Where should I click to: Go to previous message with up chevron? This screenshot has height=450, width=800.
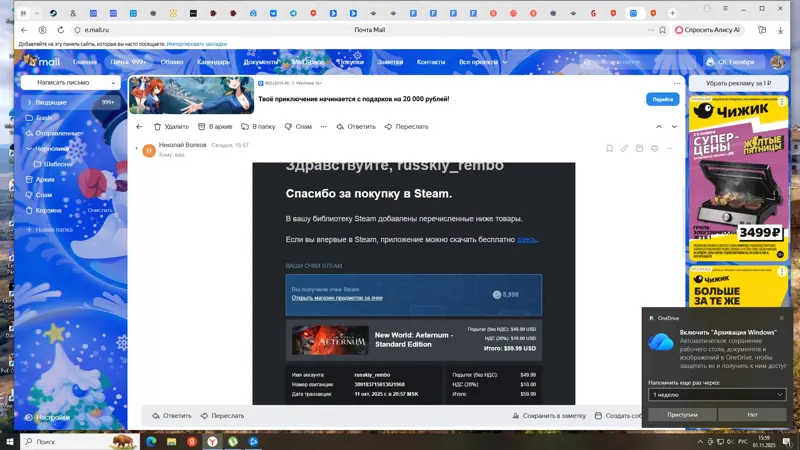click(659, 127)
